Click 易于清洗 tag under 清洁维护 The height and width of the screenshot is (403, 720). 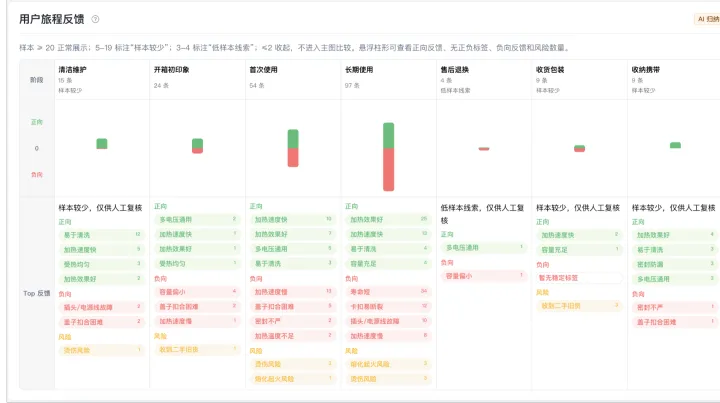[x=102, y=235]
